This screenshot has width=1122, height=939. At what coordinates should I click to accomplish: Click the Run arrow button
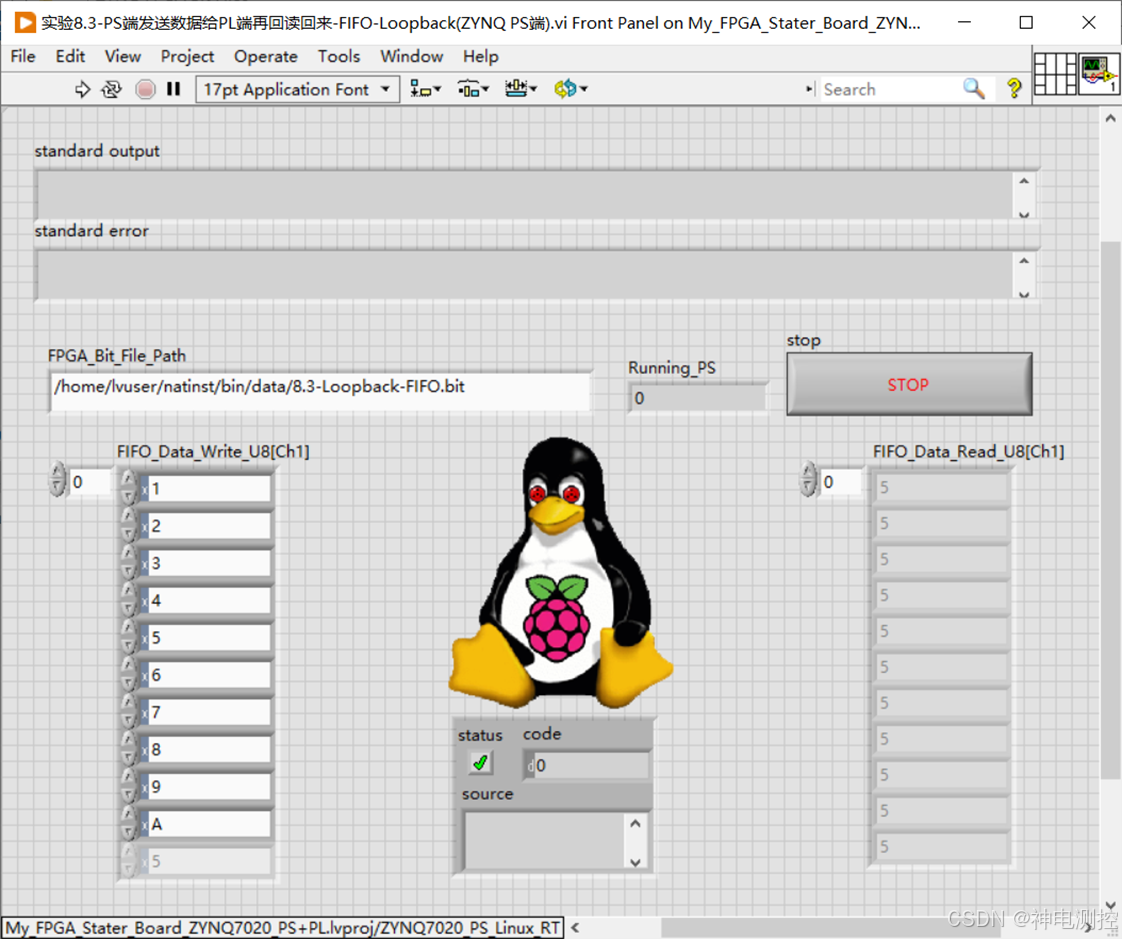(x=82, y=89)
